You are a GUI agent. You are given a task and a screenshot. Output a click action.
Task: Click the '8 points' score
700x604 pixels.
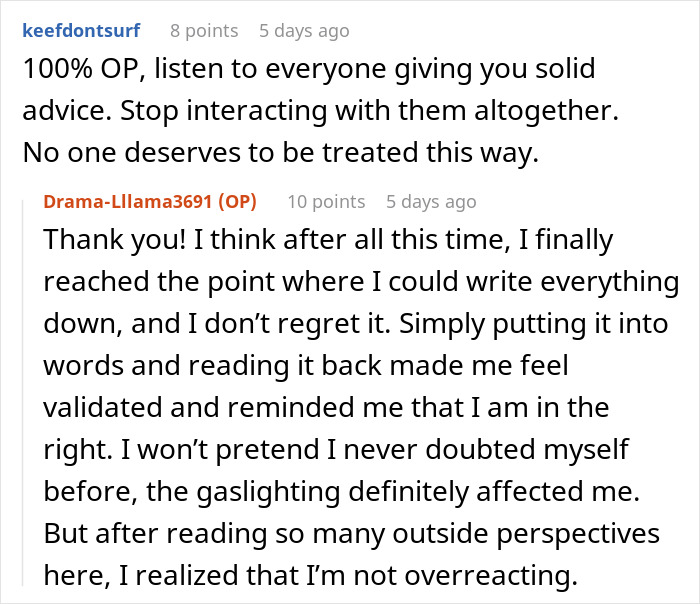click(x=204, y=30)
